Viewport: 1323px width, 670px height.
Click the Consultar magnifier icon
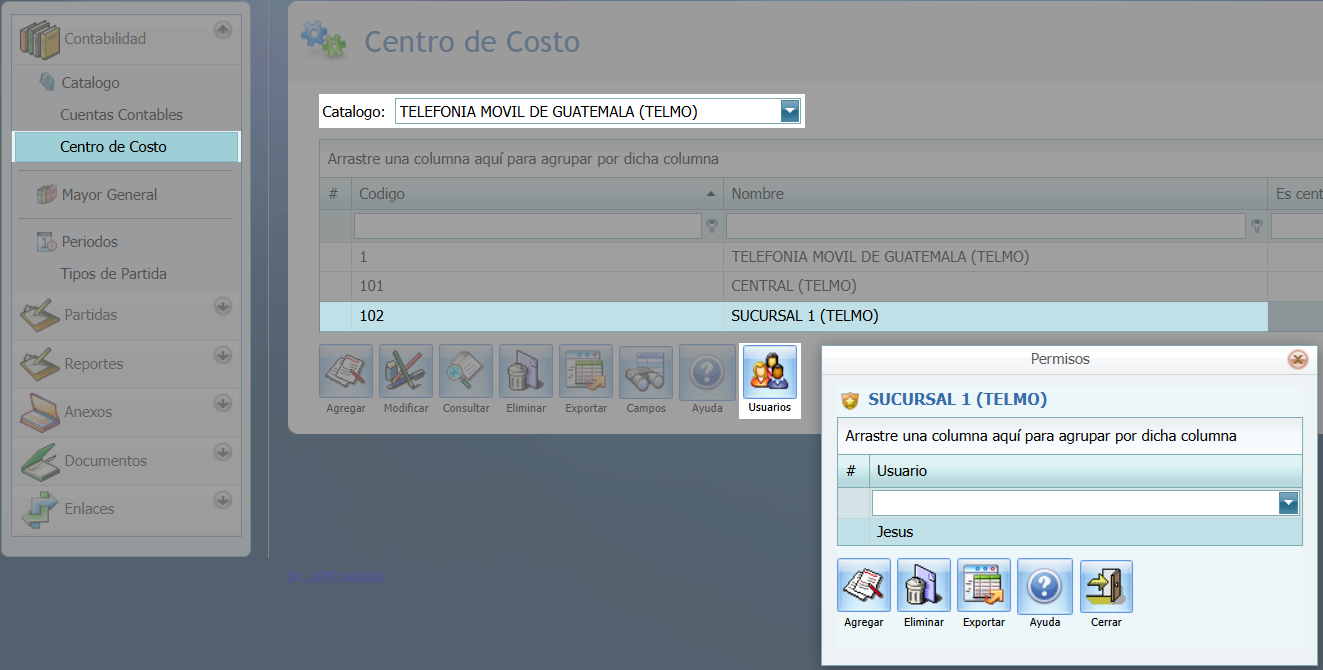466,373
